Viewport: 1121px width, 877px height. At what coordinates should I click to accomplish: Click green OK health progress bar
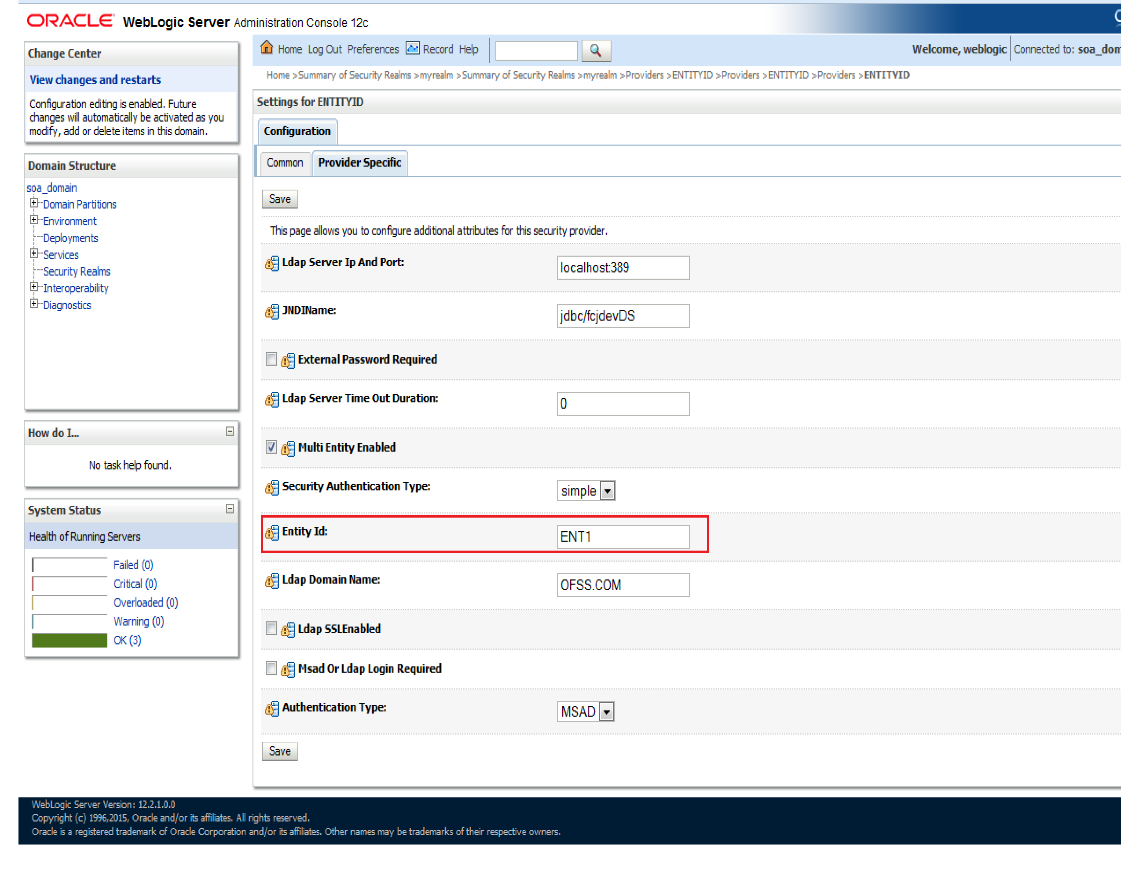[x=69, y=640]
